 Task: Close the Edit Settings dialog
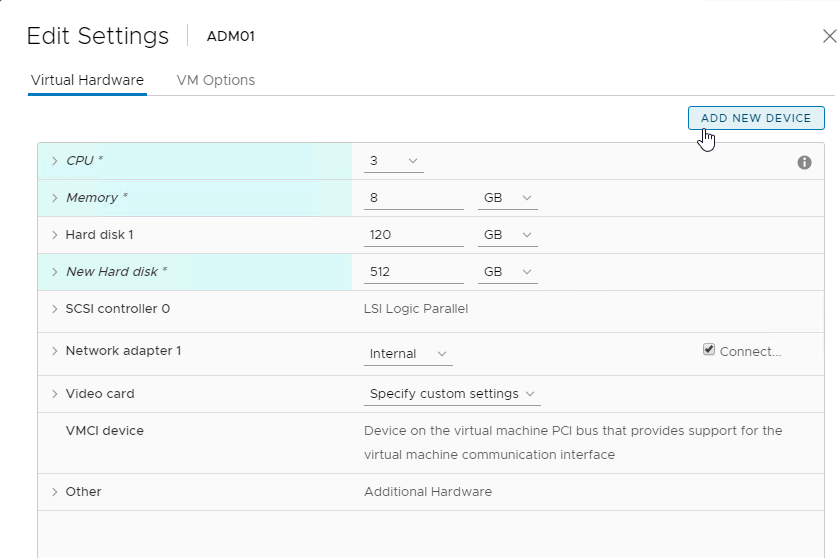click(830, 36)
